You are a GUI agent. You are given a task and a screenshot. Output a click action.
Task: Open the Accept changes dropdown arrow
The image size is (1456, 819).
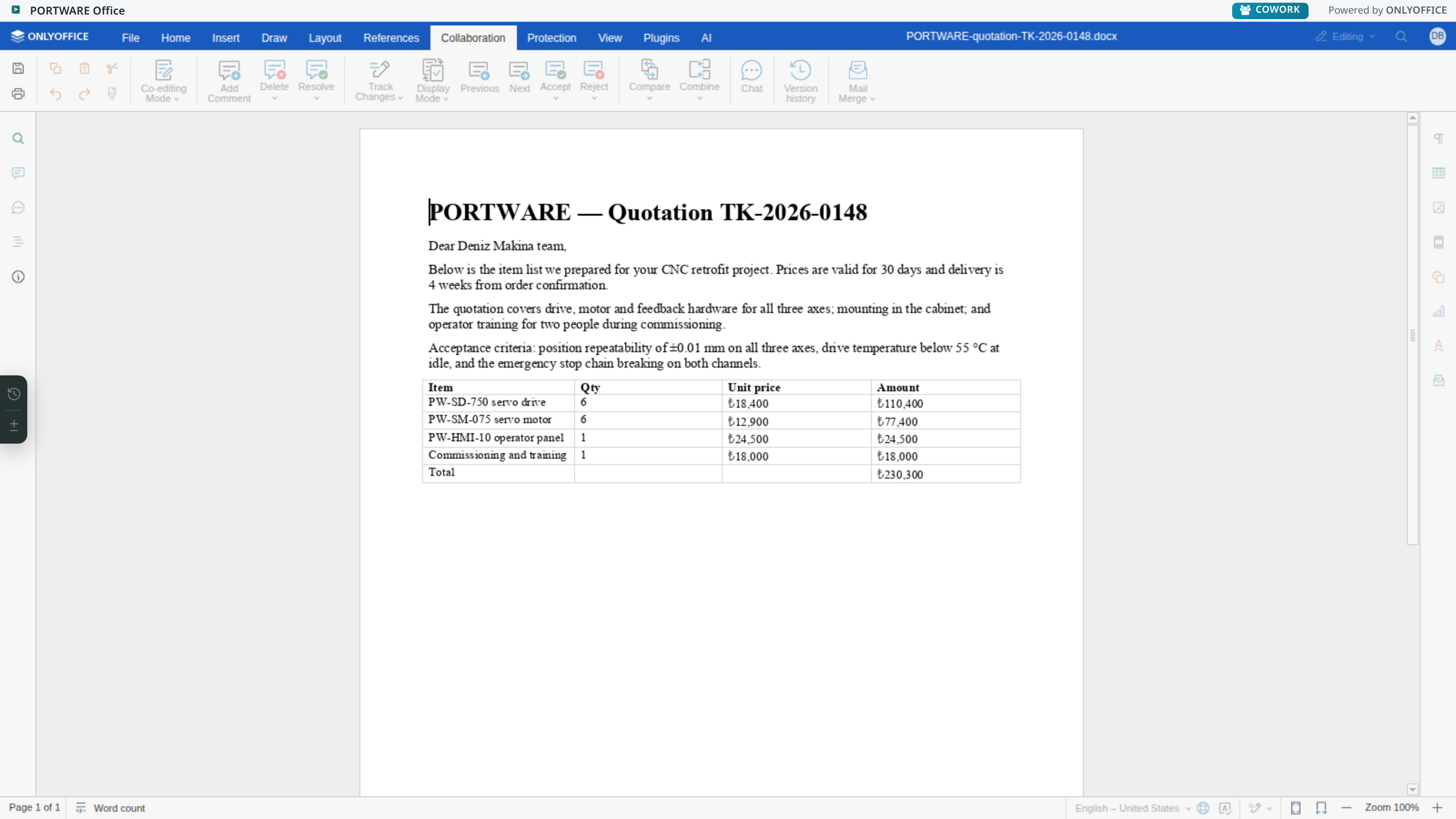556,98
